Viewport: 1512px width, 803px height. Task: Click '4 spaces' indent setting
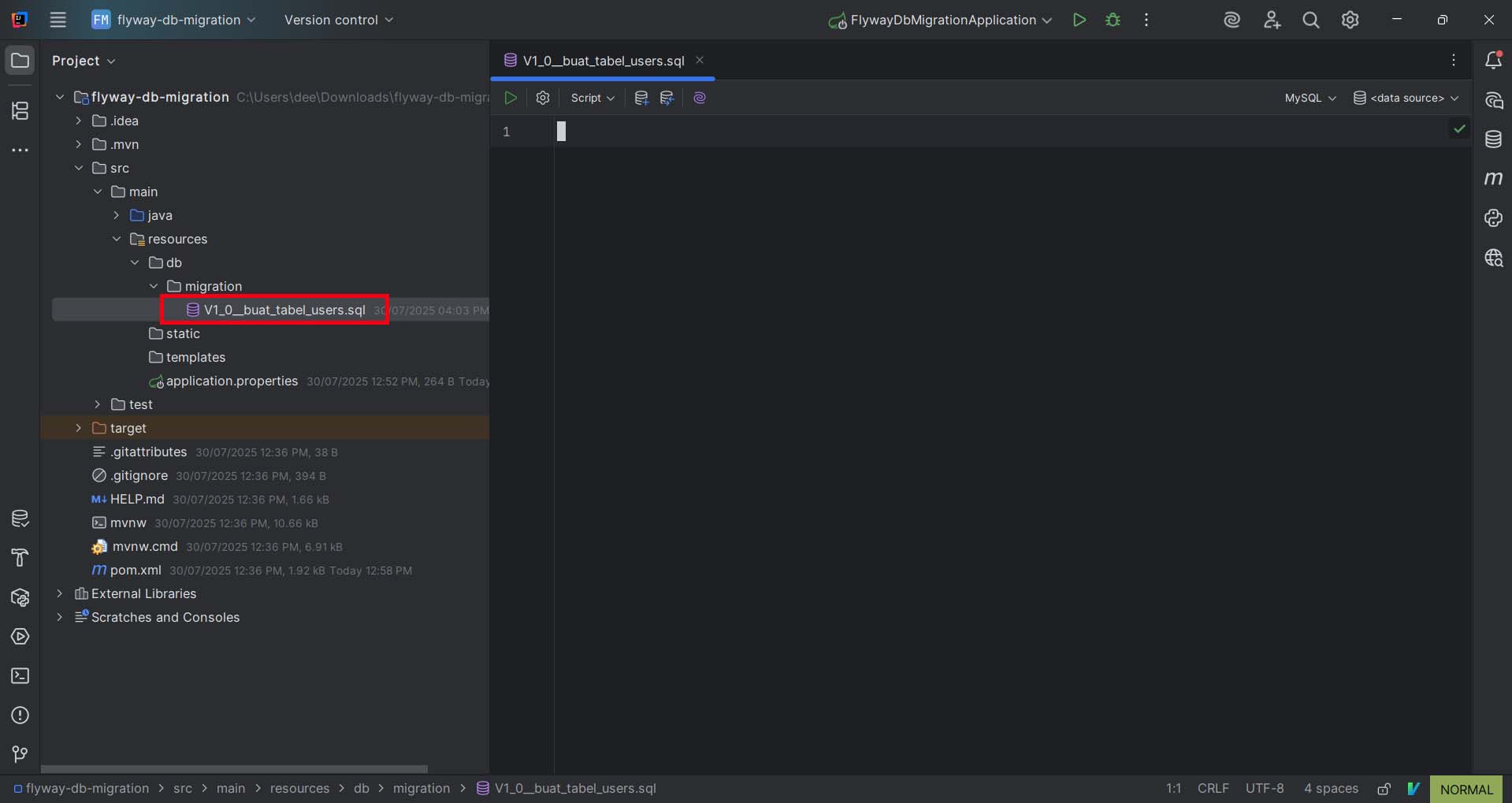[x=1331, y=789]
